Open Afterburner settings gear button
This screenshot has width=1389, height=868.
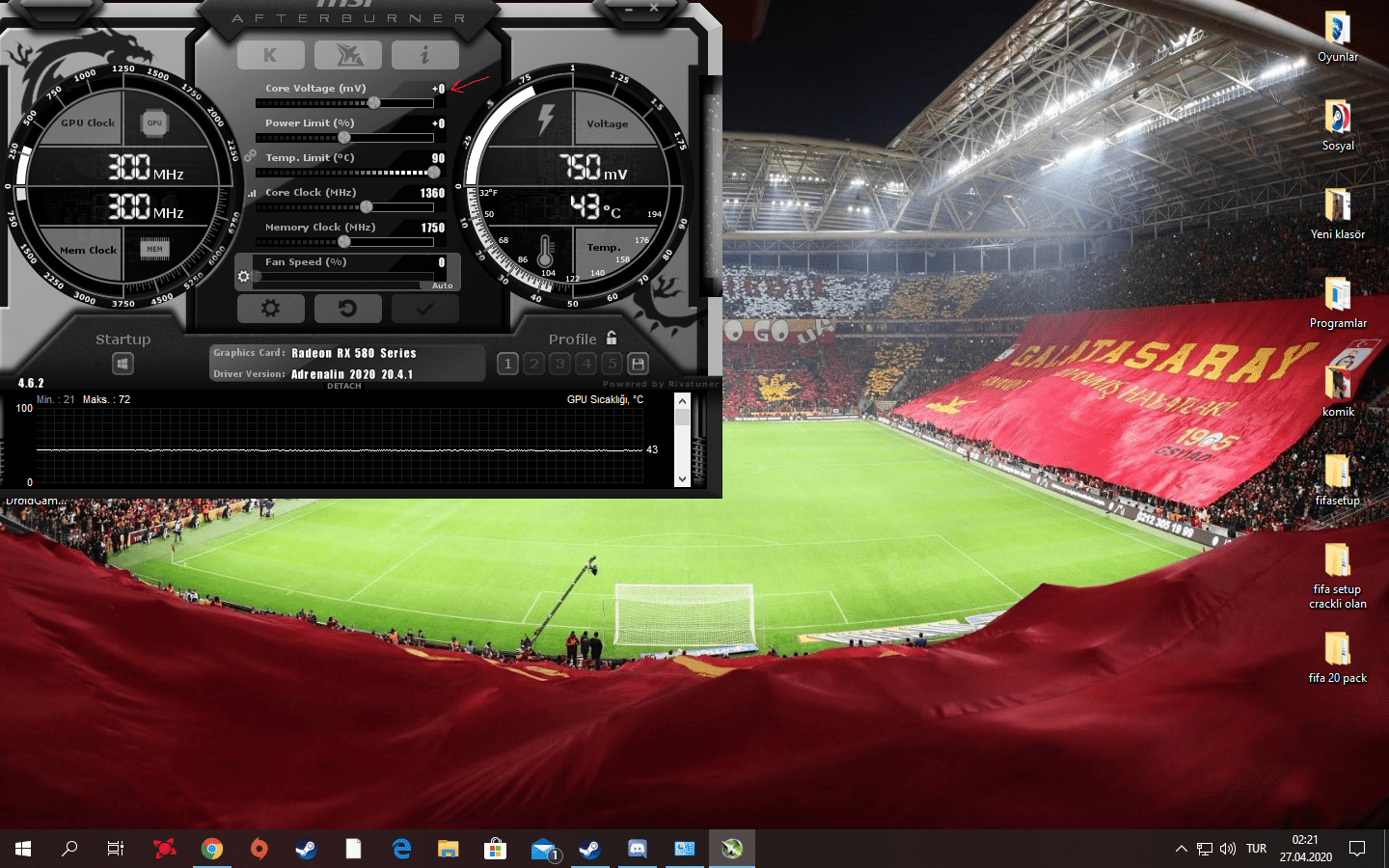pos(270,308)
